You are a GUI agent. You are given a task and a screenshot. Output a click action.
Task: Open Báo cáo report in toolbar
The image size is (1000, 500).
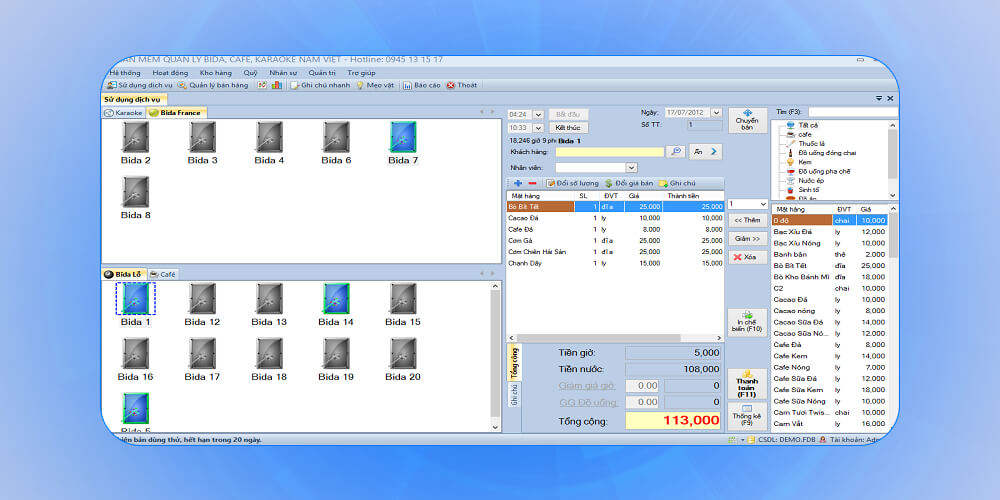click(x=421, y=85)
